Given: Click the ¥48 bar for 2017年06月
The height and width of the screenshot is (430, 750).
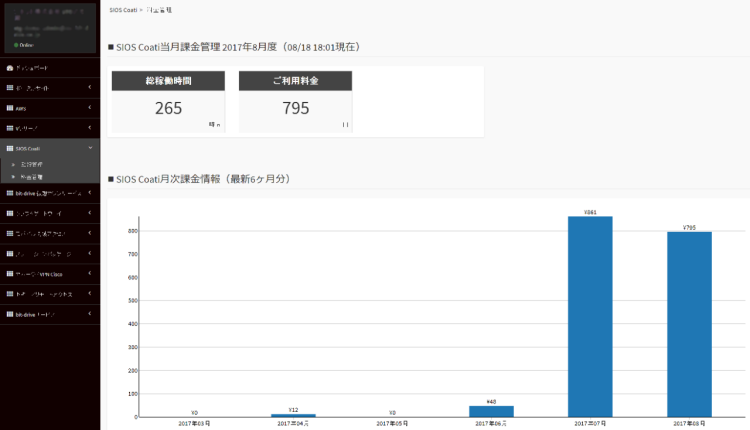Looking at the screenshot, I should click(491, 411).
